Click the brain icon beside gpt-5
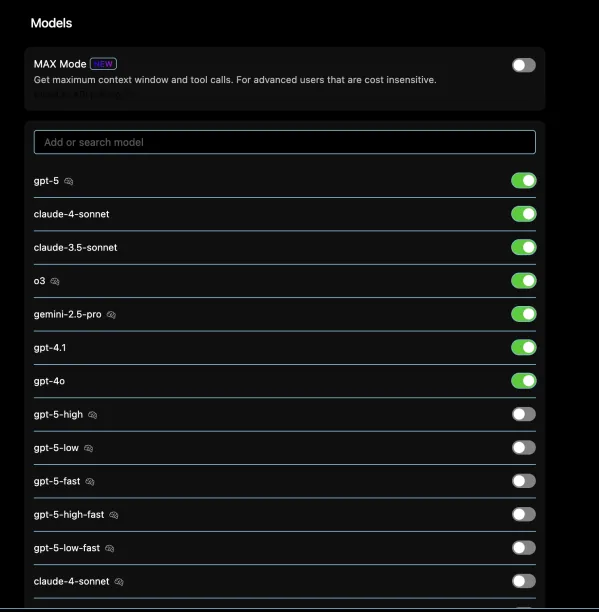The width and height of the screenshot is (599, 612). (x=69, y=181)
